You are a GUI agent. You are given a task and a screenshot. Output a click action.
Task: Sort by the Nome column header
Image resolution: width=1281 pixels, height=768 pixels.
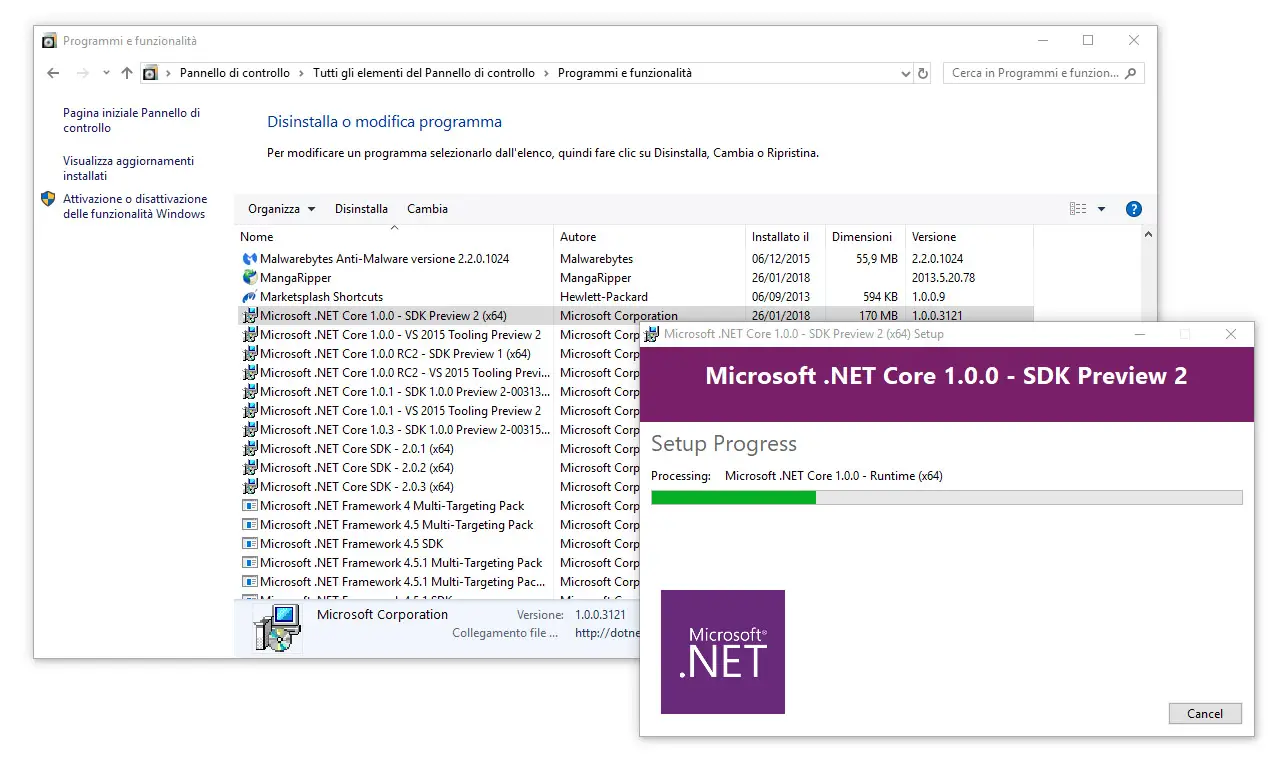tap(395, 237)
